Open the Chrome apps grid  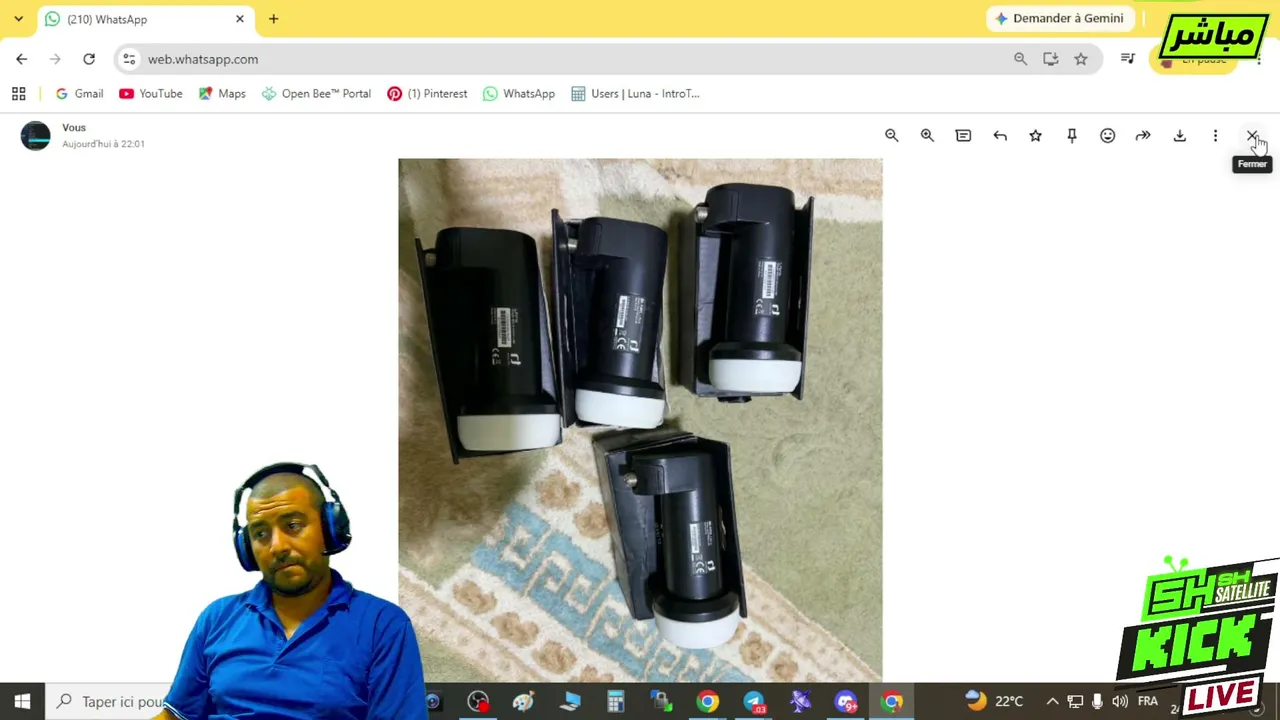[x=18, y=94]
